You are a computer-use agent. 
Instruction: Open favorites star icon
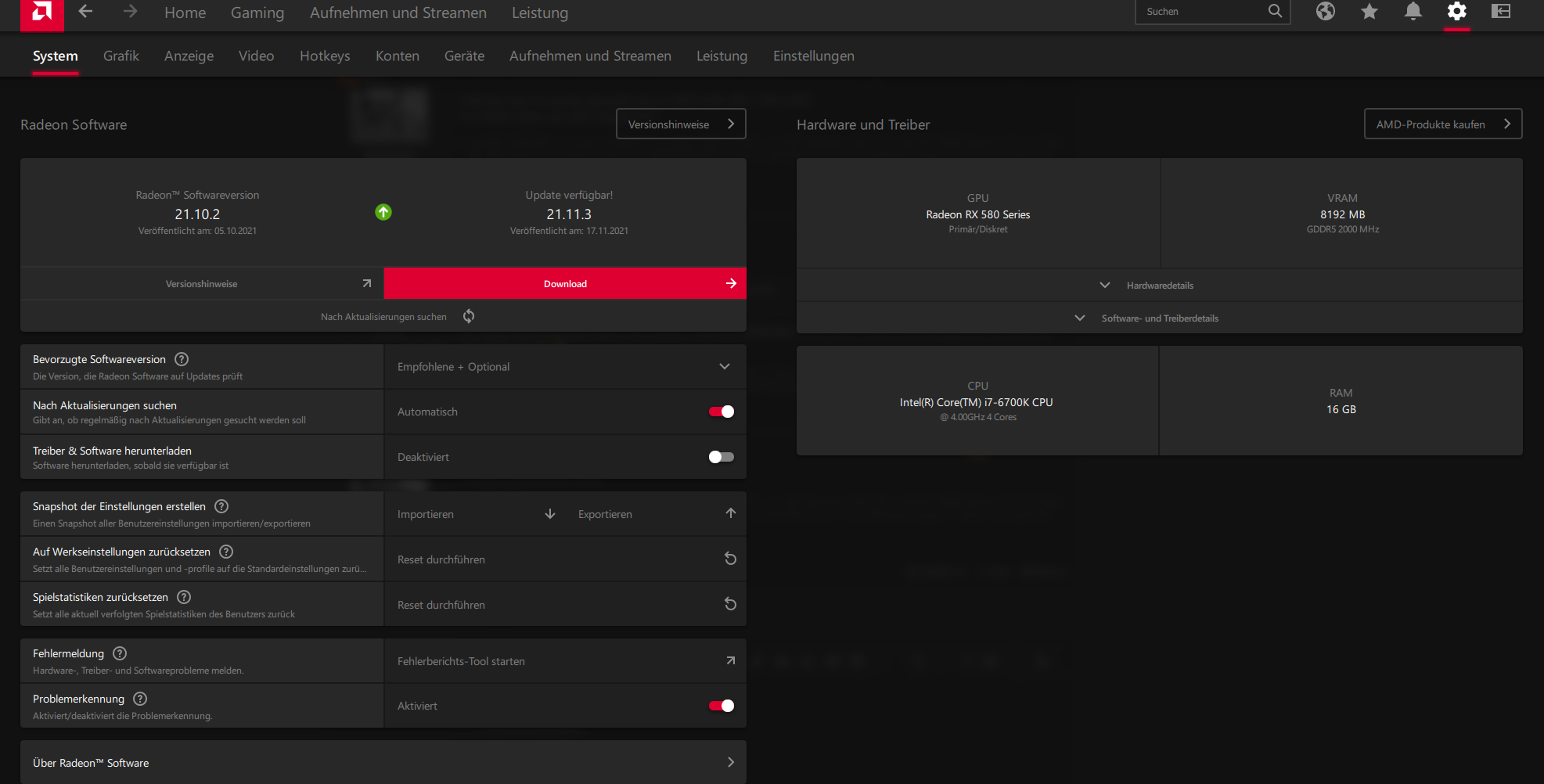[1369, 11]
